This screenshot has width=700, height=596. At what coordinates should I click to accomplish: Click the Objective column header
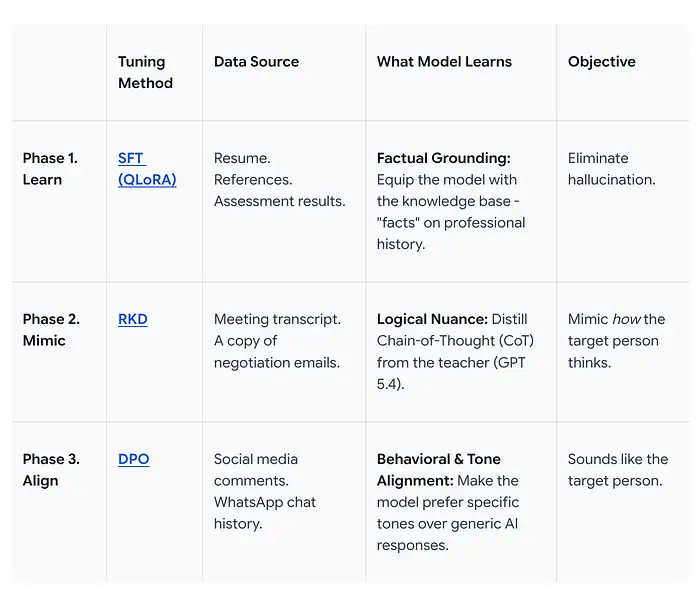(x=602, y=62)
